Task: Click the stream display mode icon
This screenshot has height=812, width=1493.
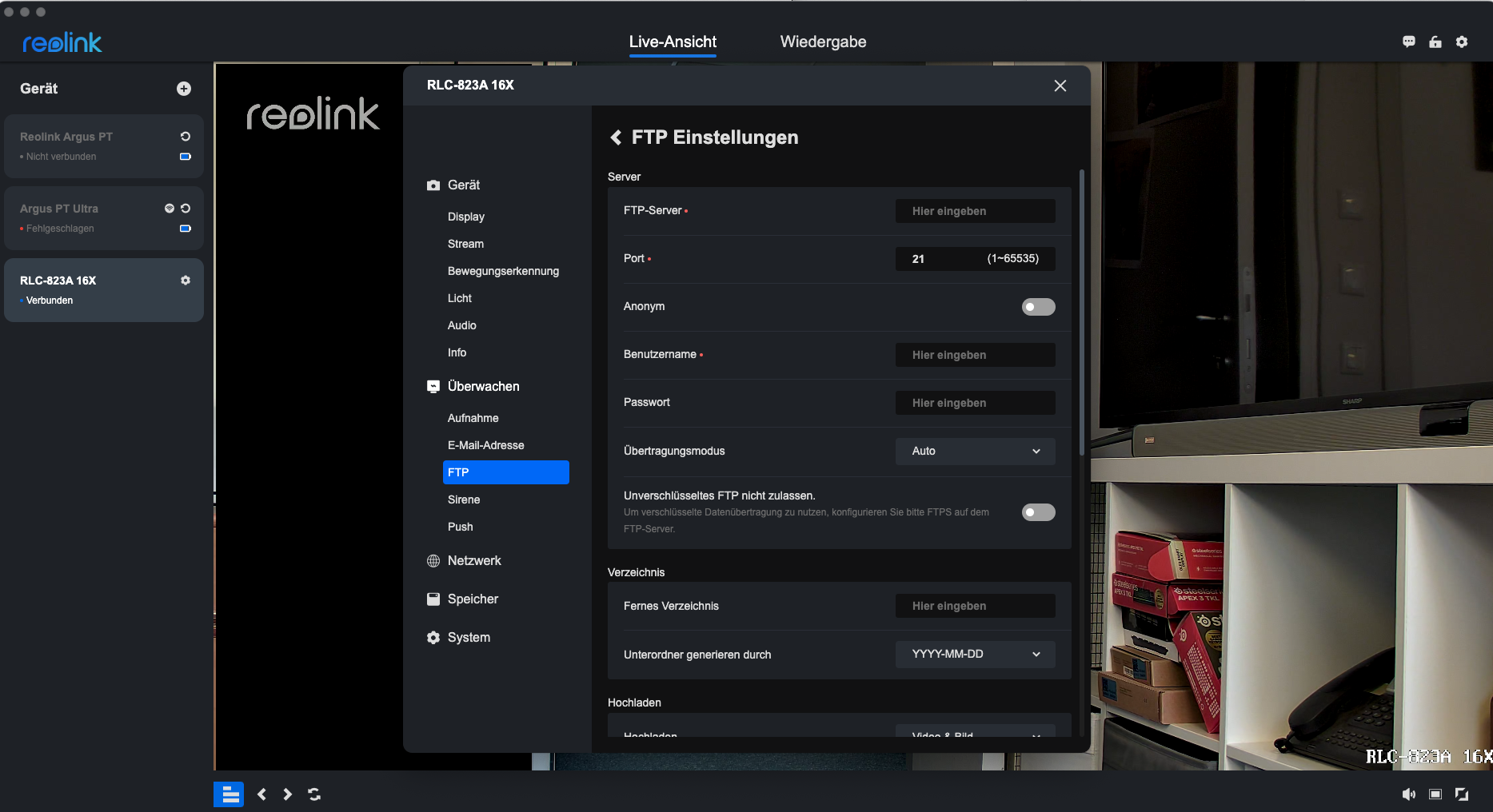Action: [1435, 794]
